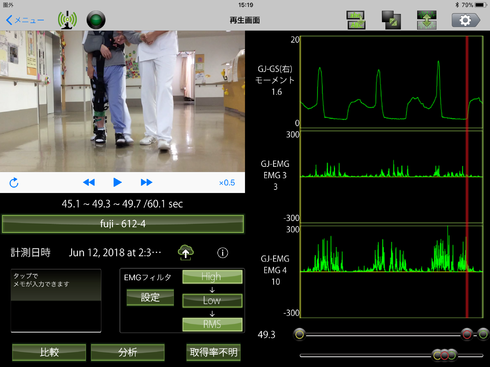Tap the 15:10 clock in status bar
Viewport: 490px width, 367px height.
tap(245, 5)
